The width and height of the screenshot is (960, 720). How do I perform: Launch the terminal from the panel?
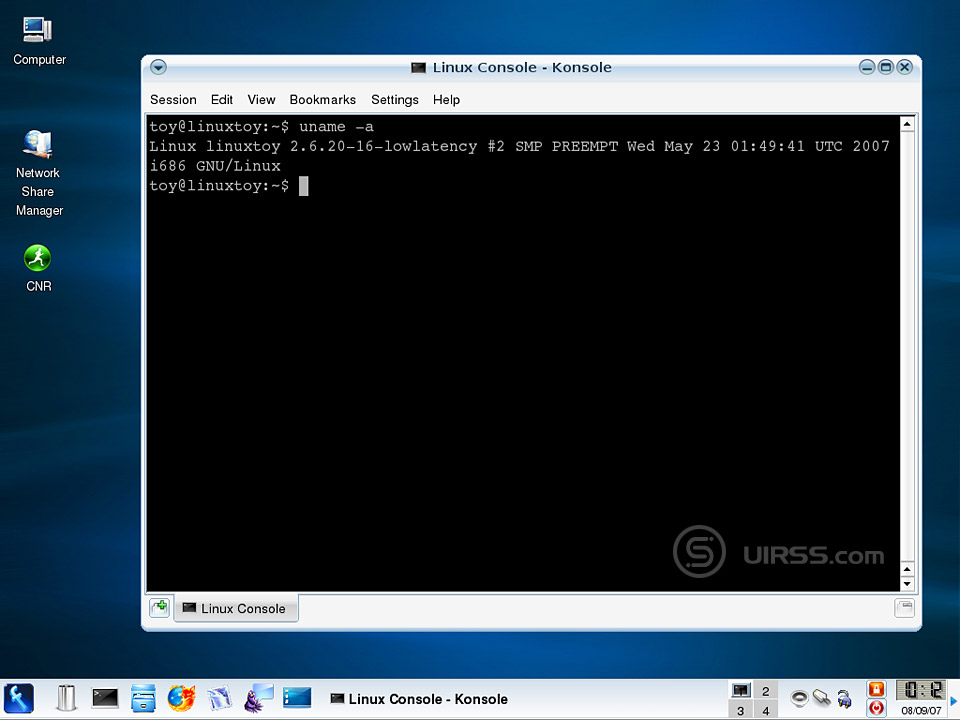[x=105, y=697]
